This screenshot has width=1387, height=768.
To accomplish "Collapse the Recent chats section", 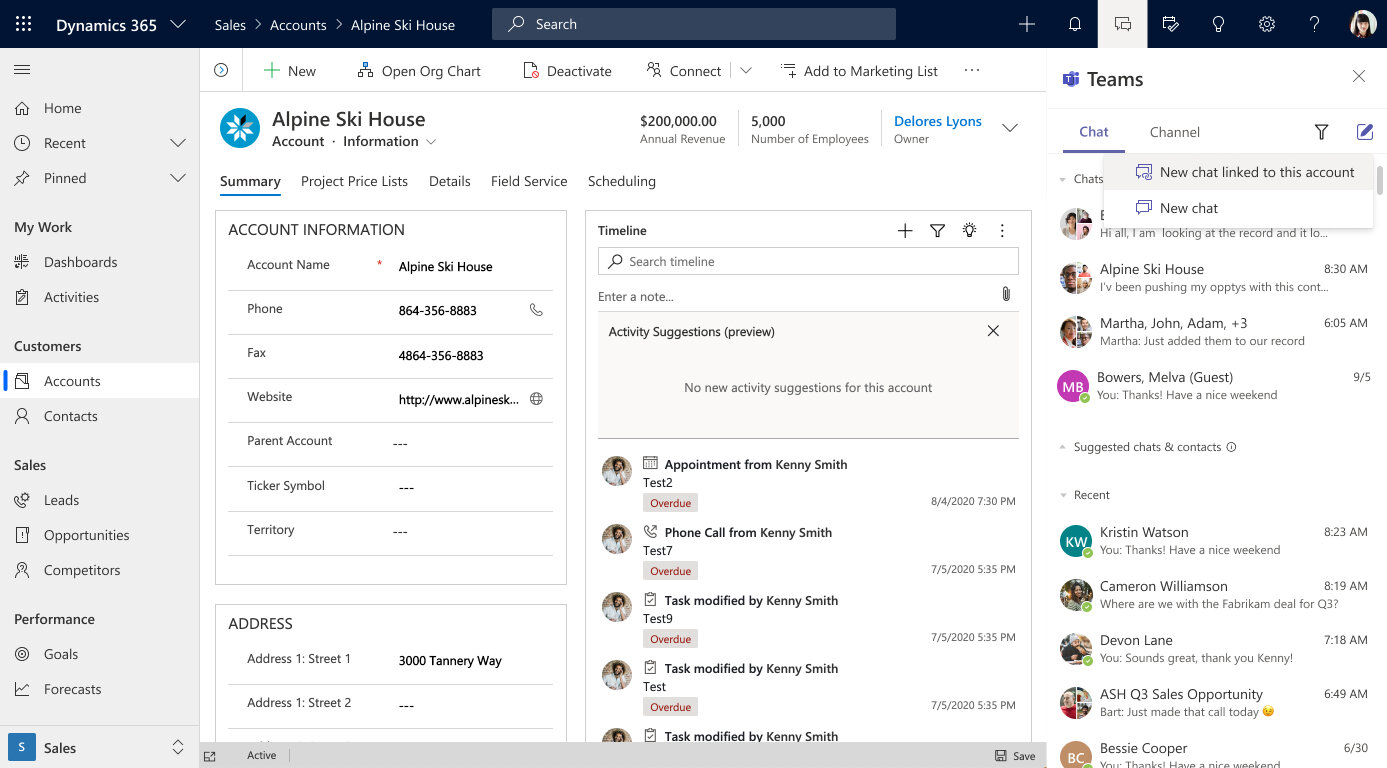I will [1063, 495].
